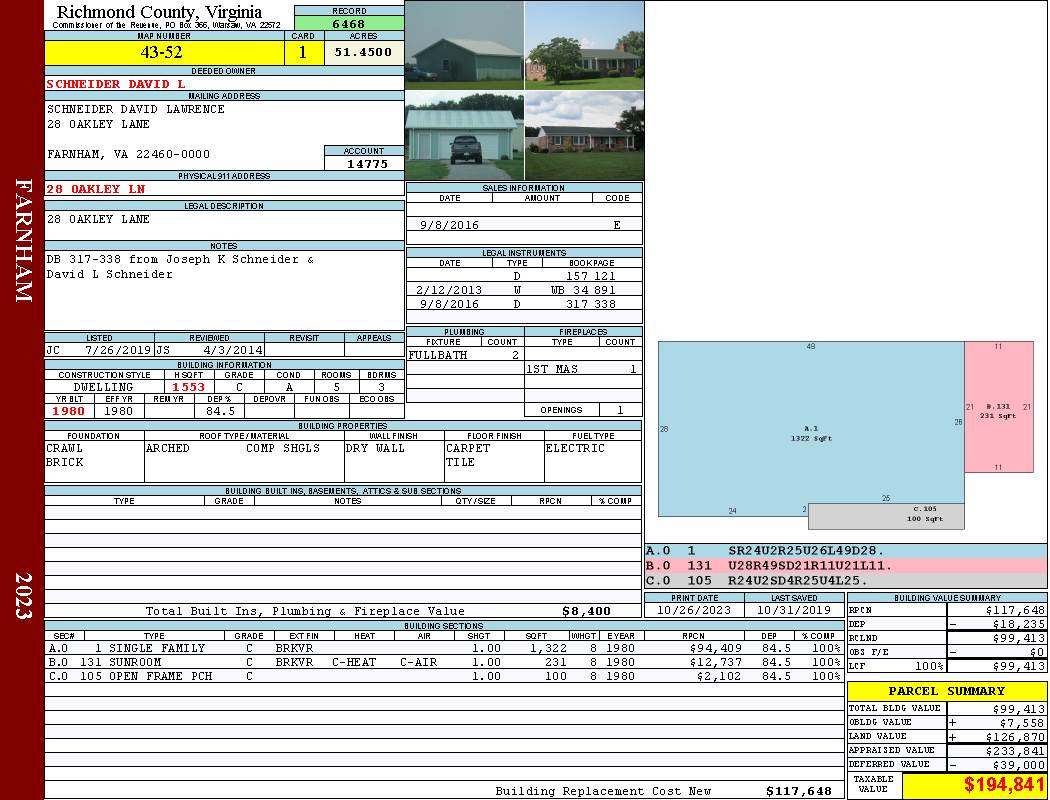Click the red H SQFT value 1553

(188, 387)
